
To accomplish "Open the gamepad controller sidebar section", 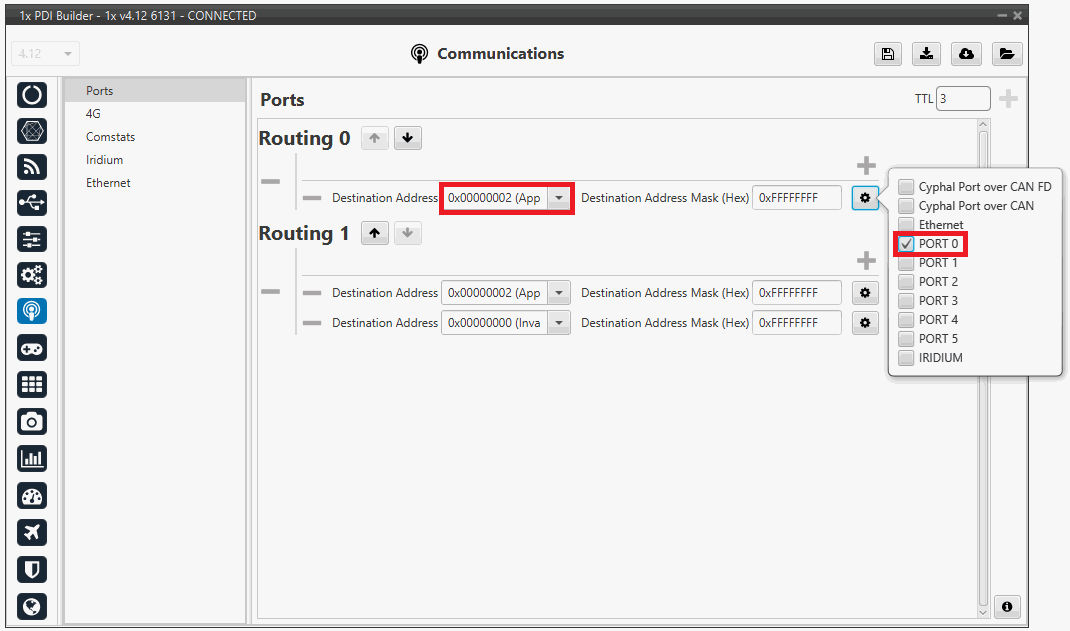I will [x=32, y=348].
